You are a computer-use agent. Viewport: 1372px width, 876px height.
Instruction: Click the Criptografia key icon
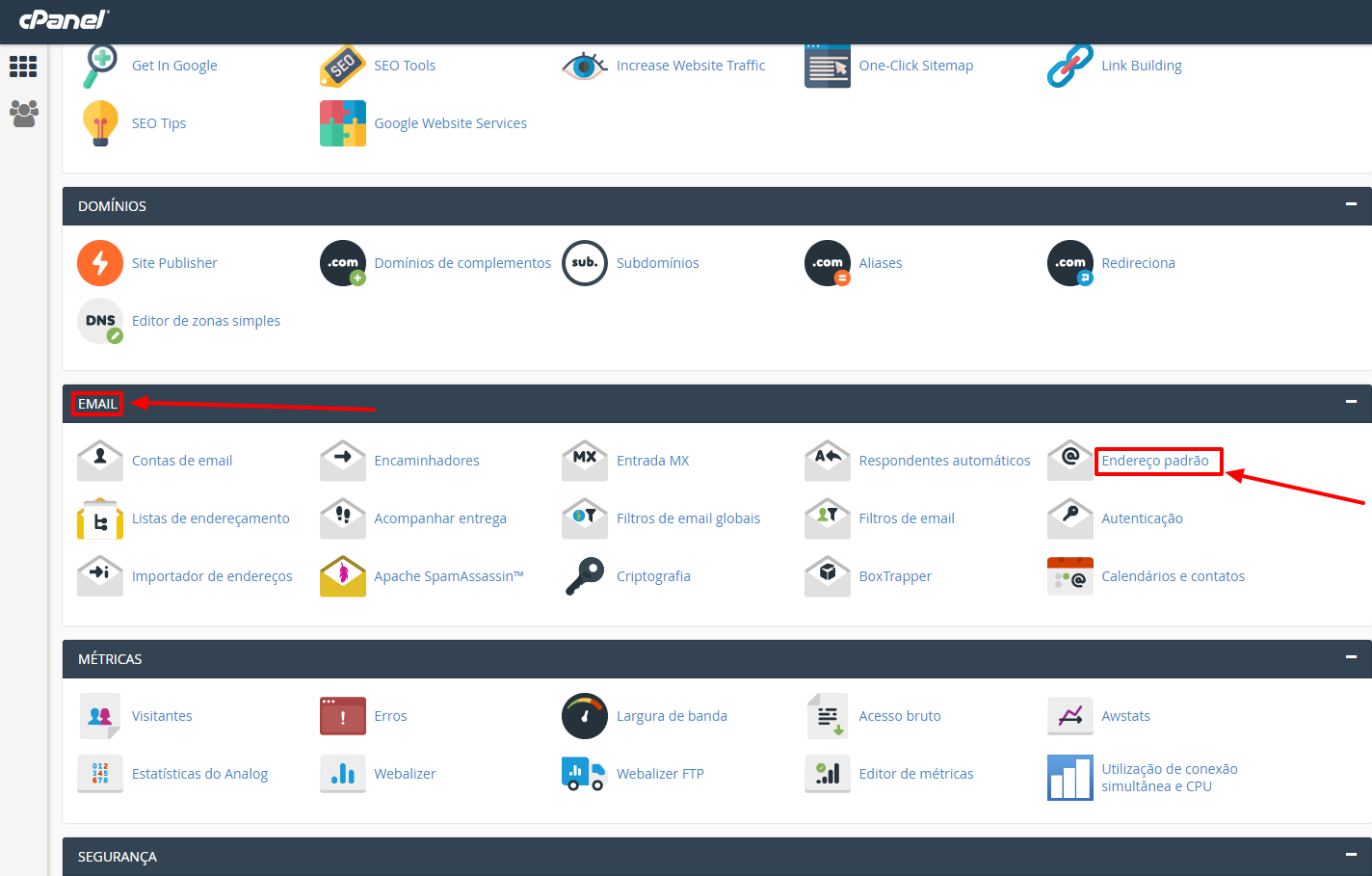point(585,576)
